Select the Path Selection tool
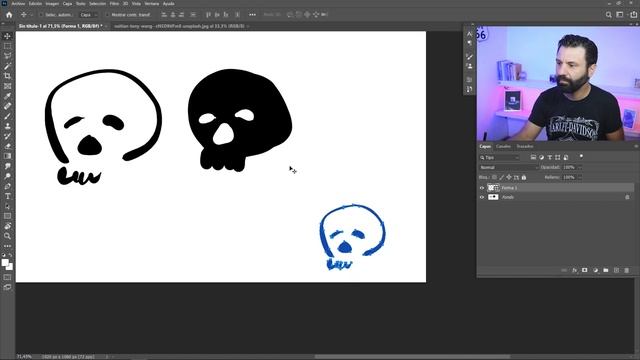 point(7,206)
